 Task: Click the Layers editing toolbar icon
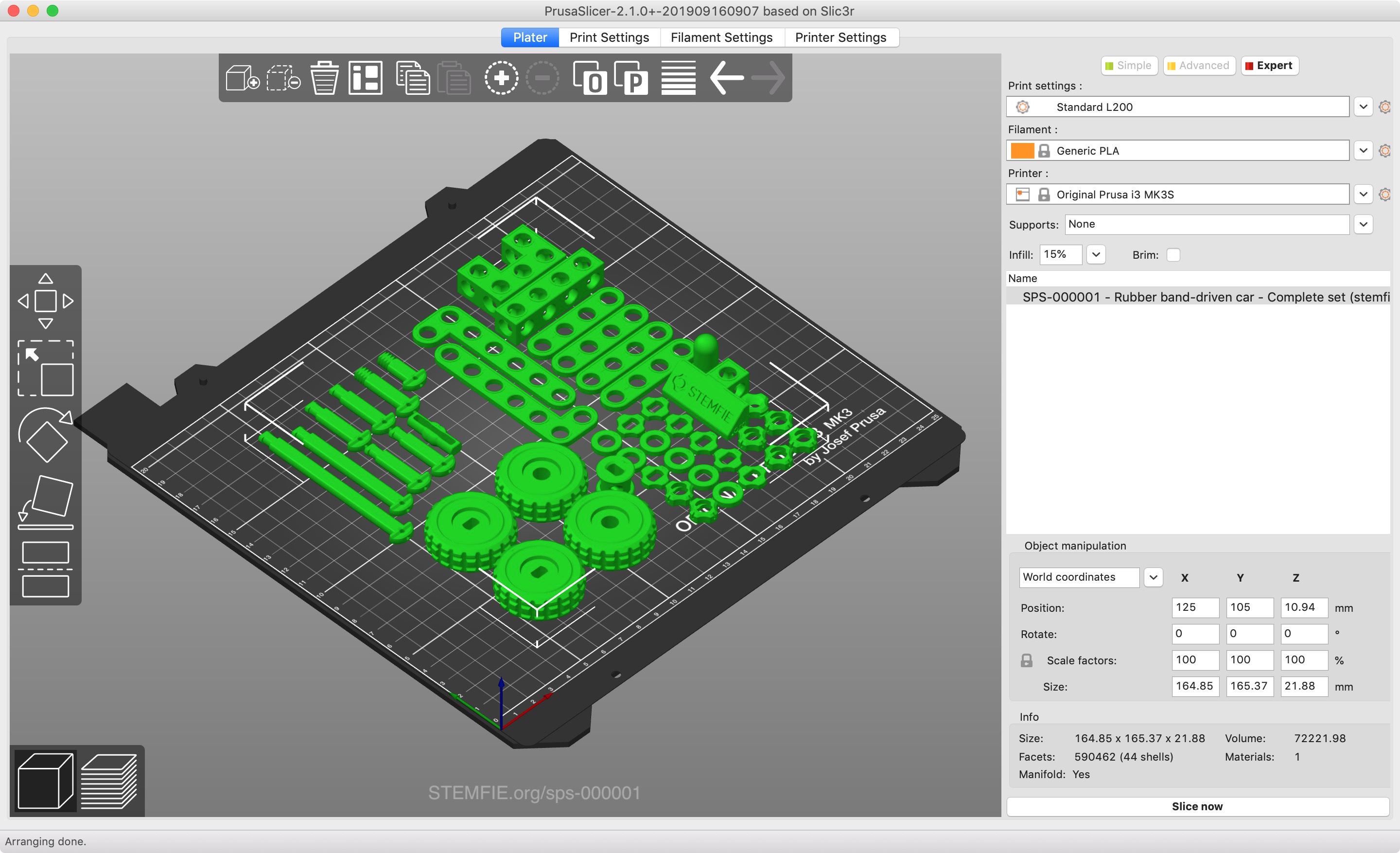tap(679, 78)
